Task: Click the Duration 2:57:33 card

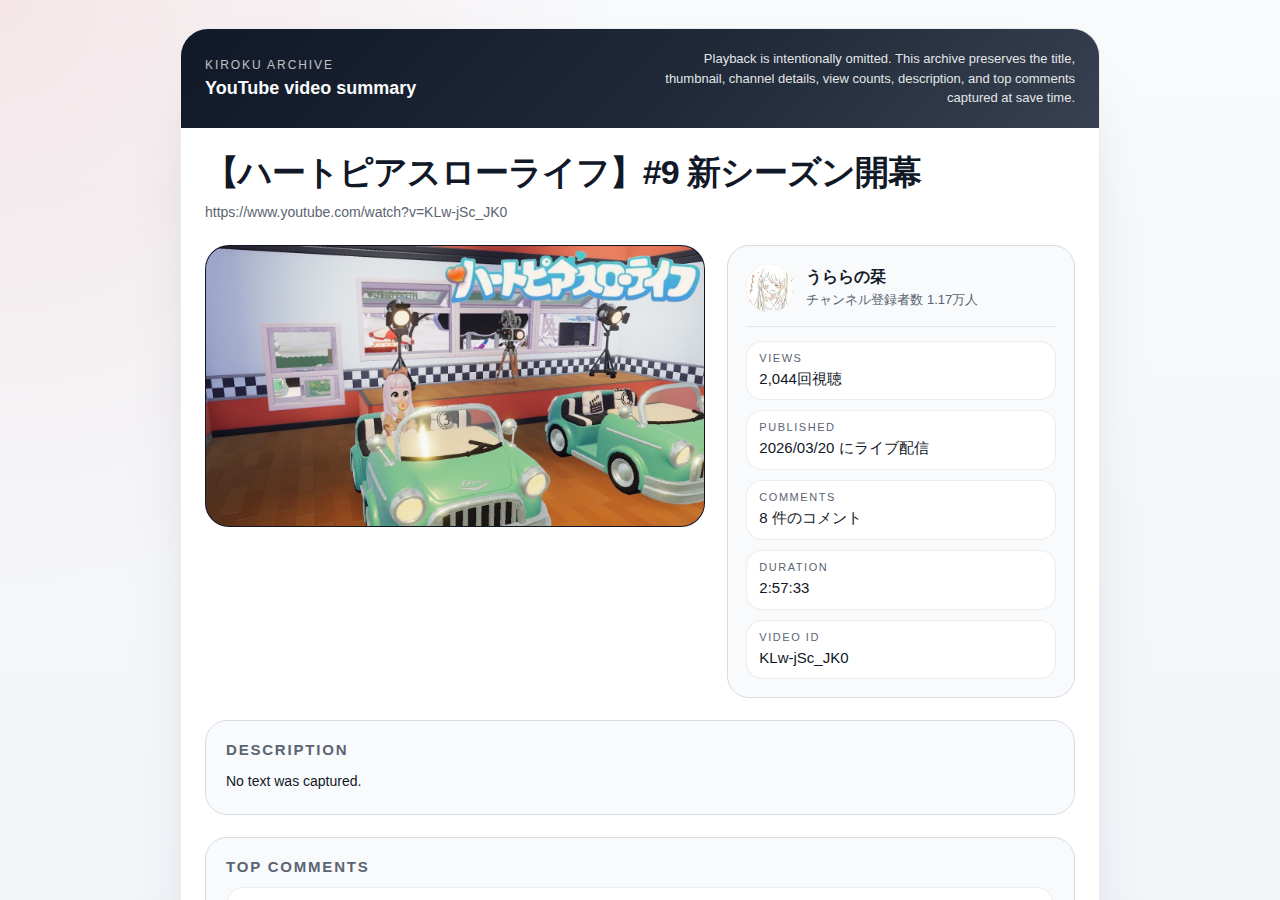Action: pos(901,580)
